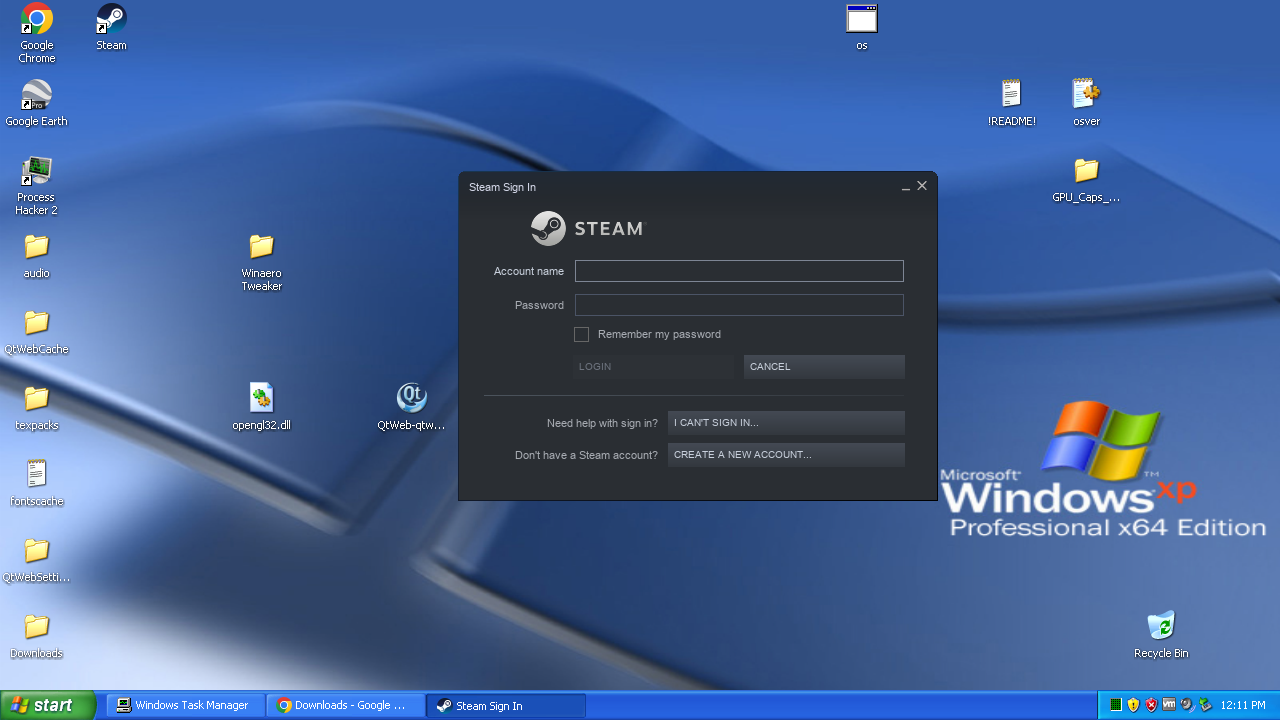Select the texpacks folder icon

(x=37, y=399)
